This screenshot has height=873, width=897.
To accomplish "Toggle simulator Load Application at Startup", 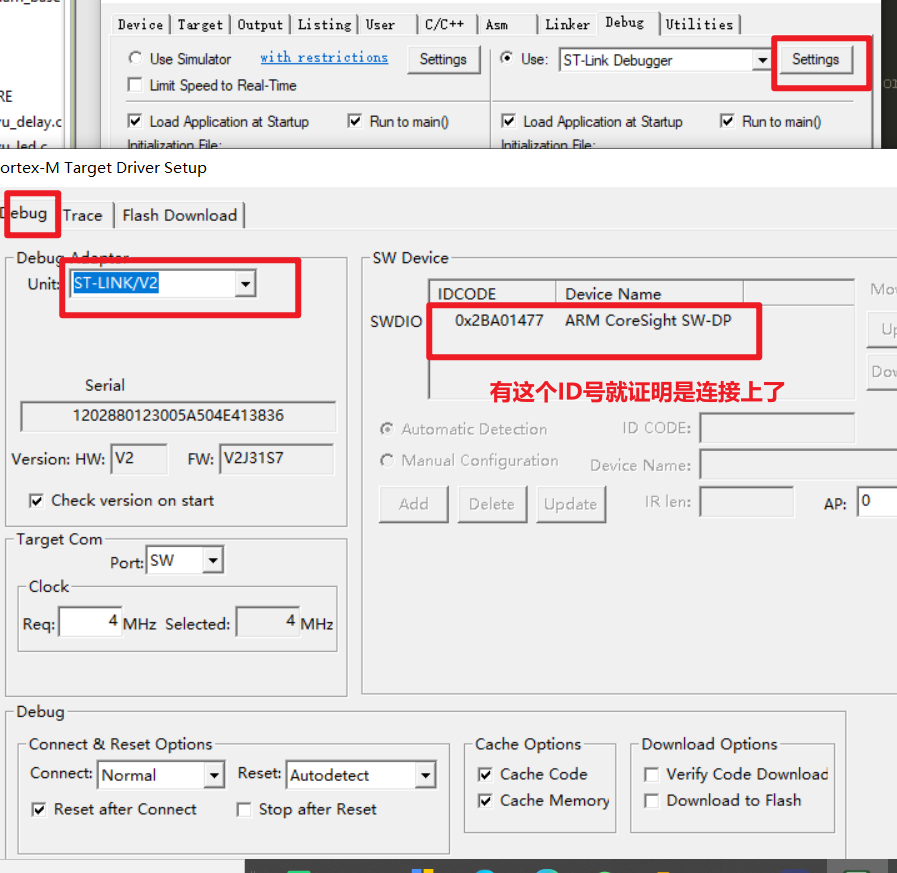I will coord(135,121).
